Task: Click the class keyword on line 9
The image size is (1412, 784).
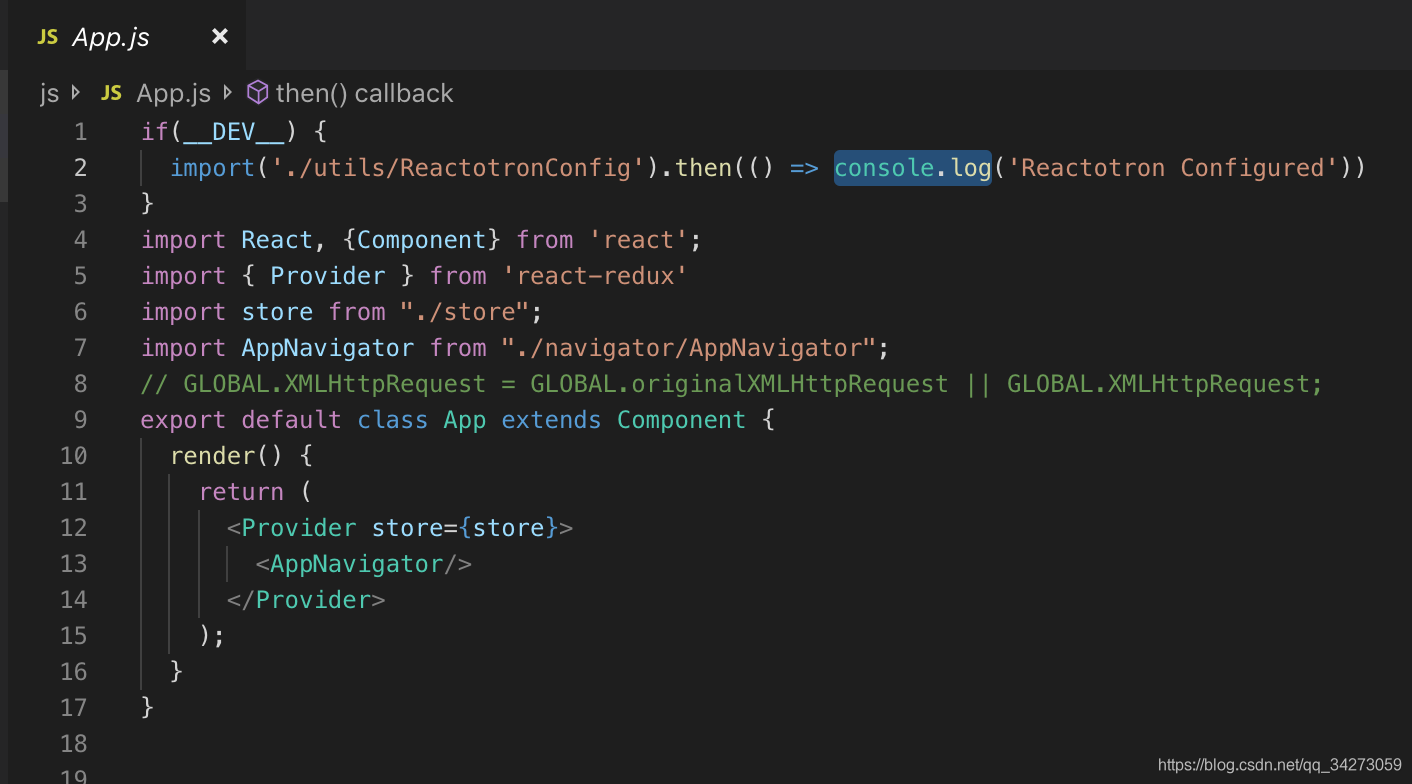Action: pos(393,420)
